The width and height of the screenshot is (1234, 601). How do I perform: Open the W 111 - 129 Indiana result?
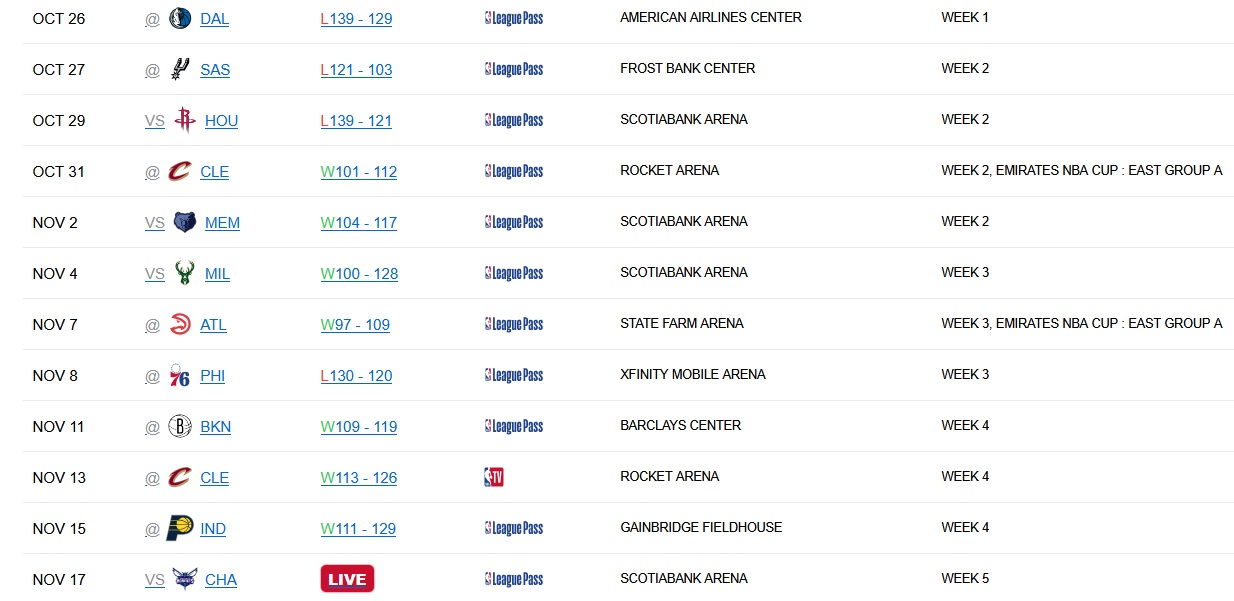358,529
